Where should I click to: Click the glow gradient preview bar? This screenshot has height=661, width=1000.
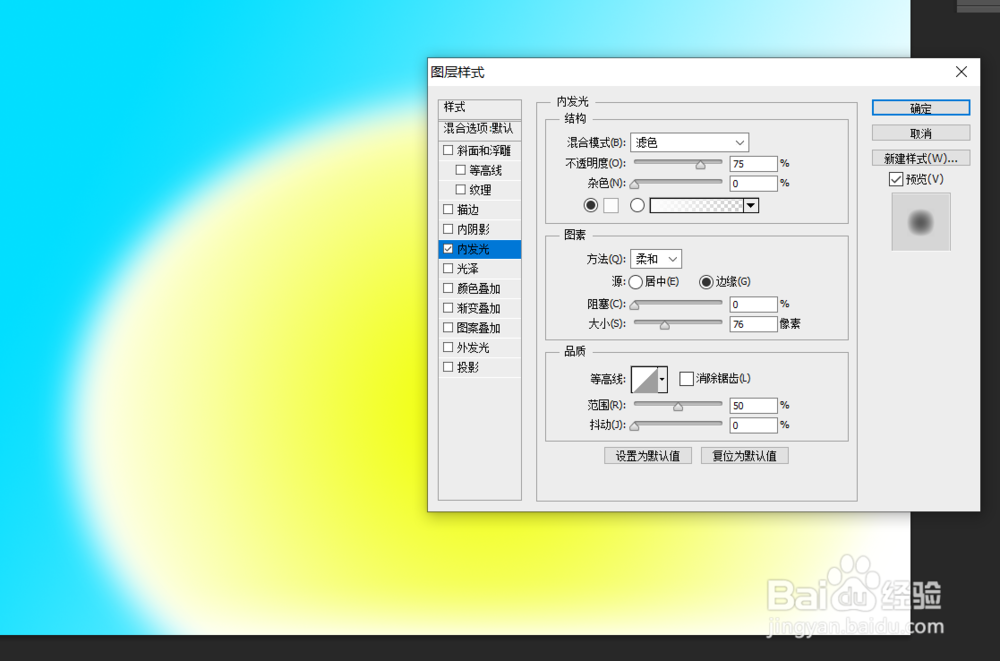pos(696,205)
